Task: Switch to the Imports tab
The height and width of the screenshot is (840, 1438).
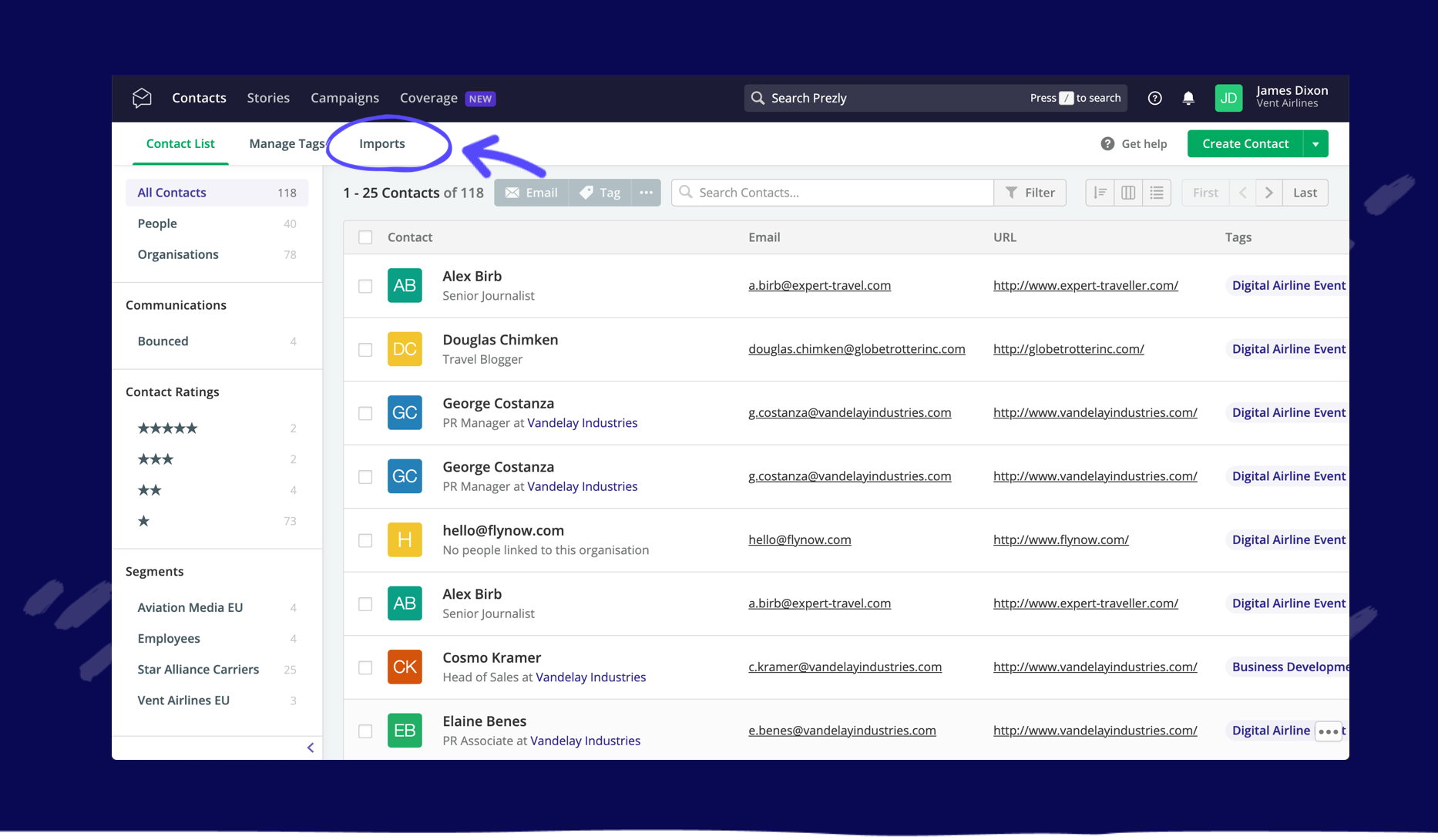Action: tap(381, 143)
